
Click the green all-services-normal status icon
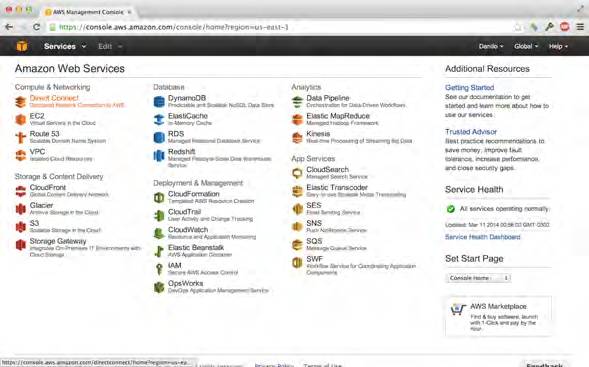tap(451, 209)
